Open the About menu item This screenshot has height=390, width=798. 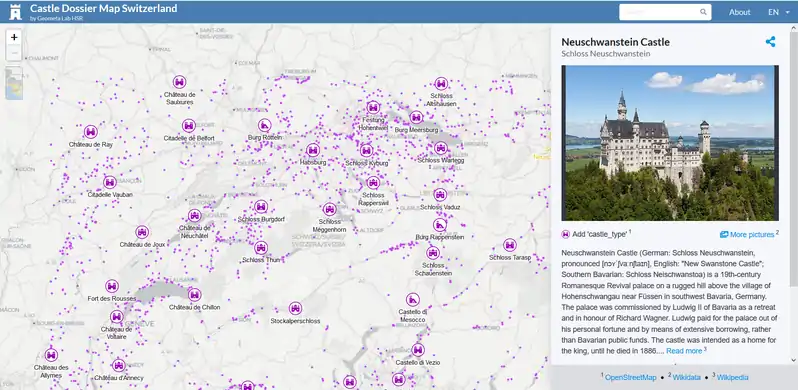point(739,12)
